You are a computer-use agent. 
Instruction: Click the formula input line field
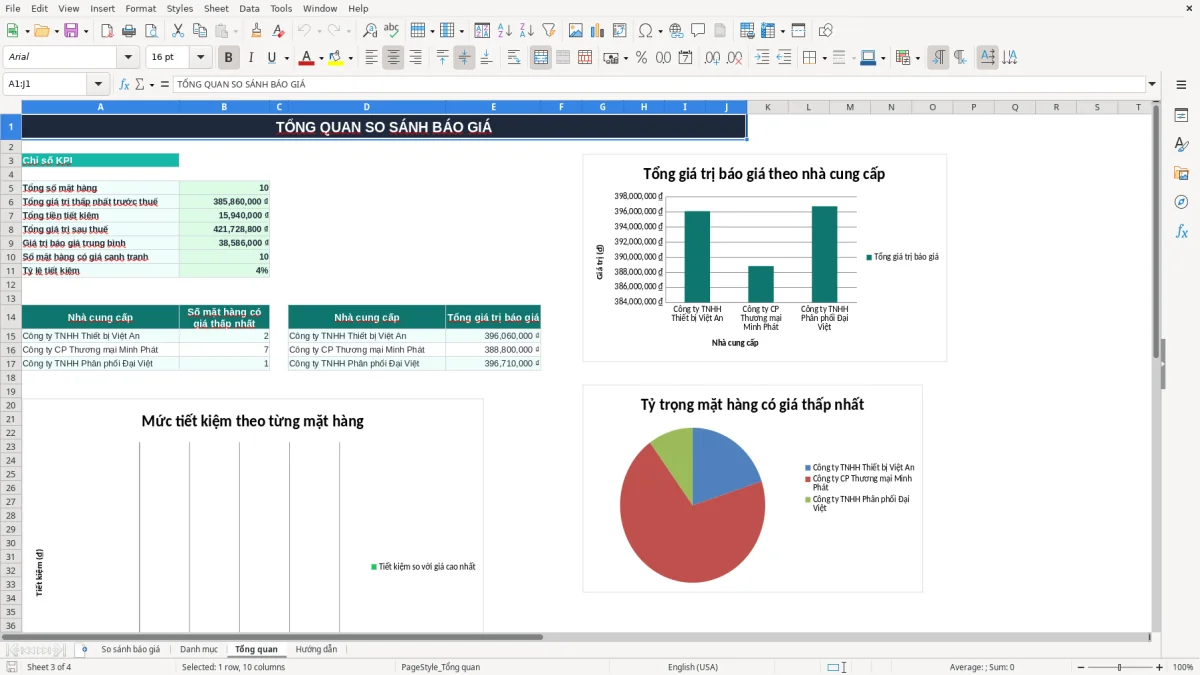pos(658,84)
